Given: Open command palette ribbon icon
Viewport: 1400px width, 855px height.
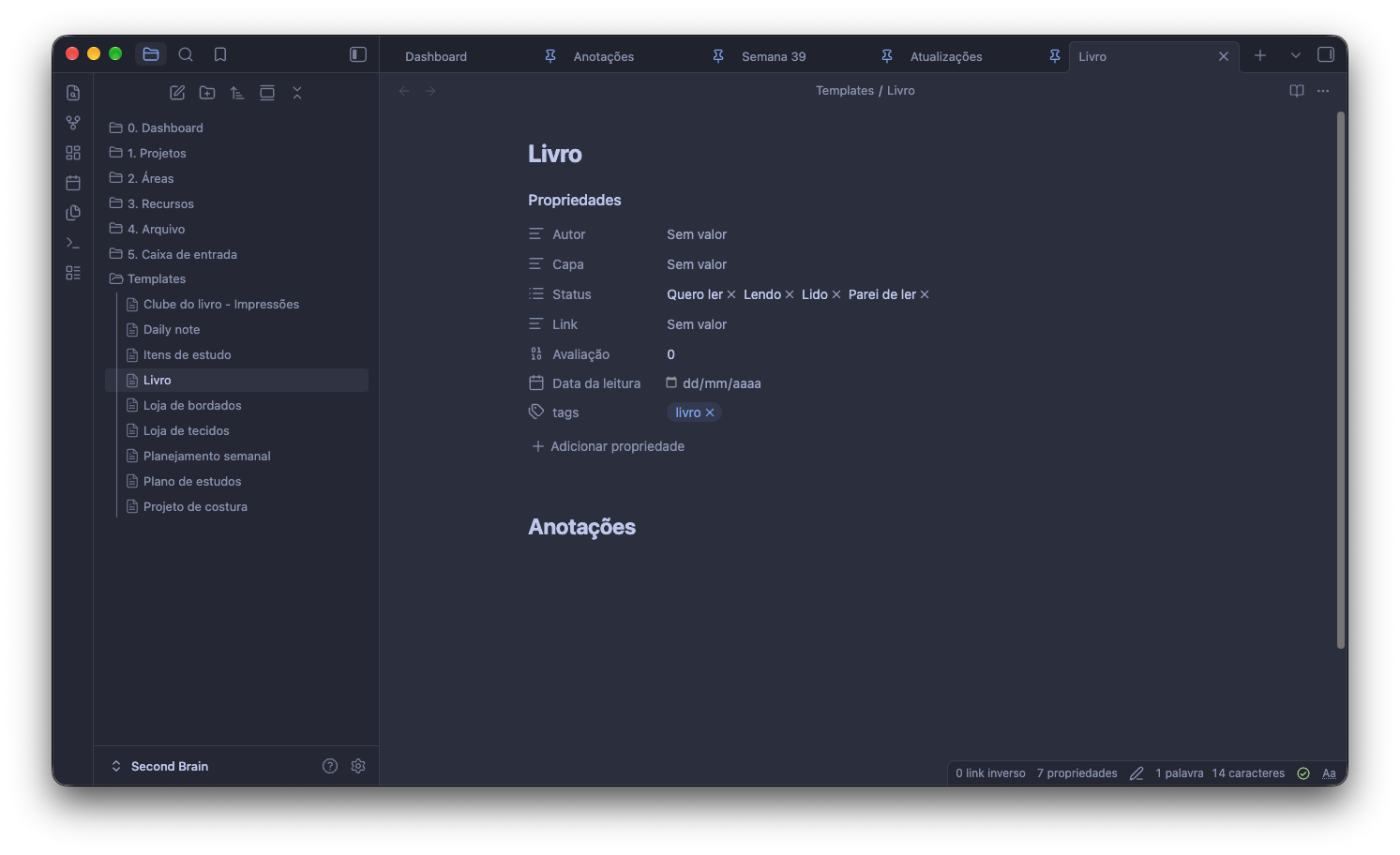Looking at the screenshot, I should click(73, 243).
